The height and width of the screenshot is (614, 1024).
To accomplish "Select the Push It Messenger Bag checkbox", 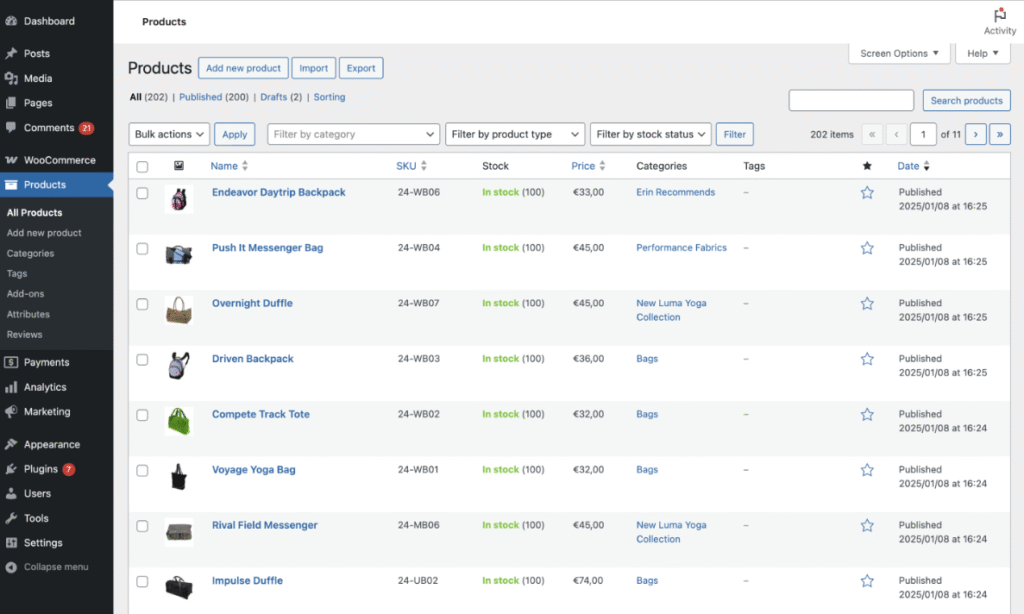I will 142,249.
